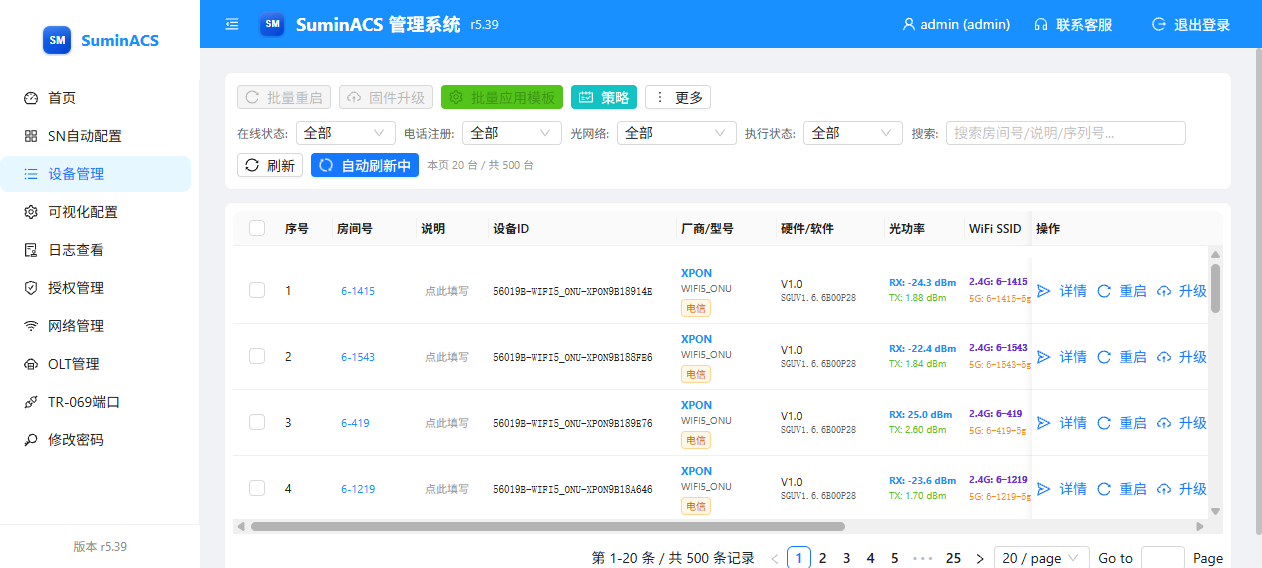
Task: Open 日志查看 menu item
Action: (95, 250)
